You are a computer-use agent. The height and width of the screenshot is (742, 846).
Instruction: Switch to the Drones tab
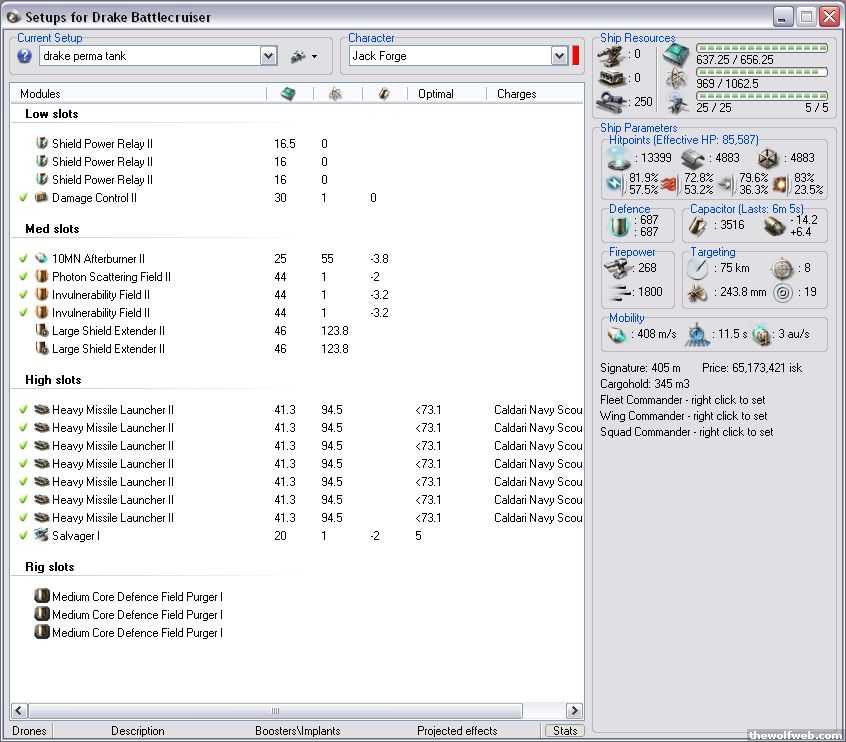click(29, 731)
